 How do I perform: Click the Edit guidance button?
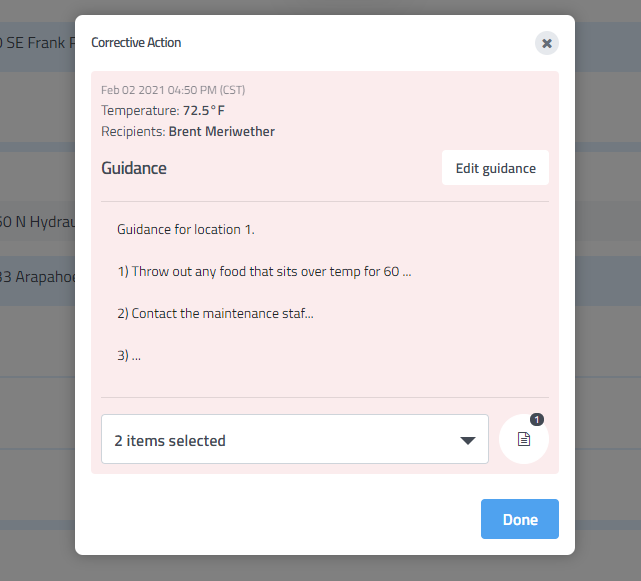(495, 168)
